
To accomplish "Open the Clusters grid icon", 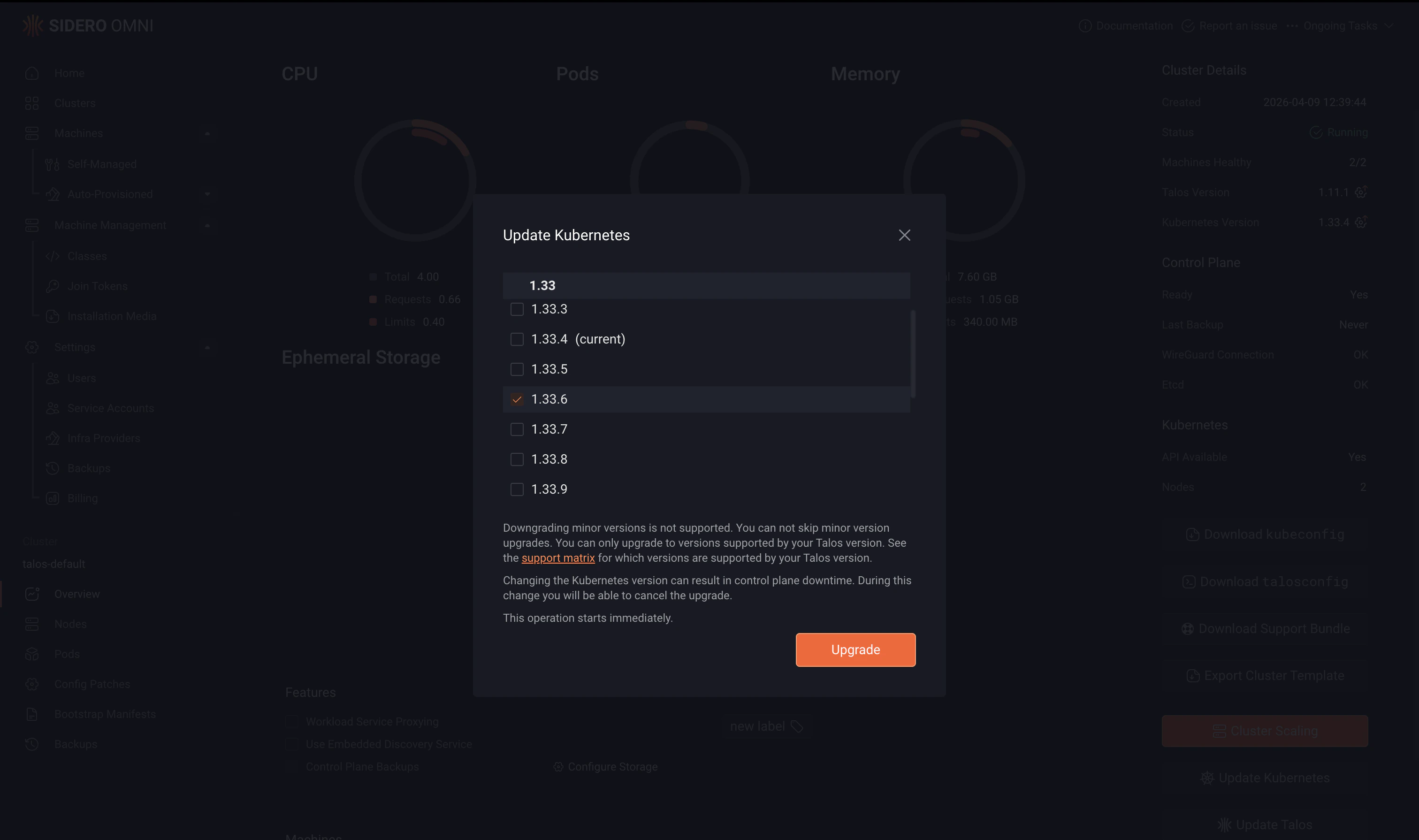I will click(32, 103).
